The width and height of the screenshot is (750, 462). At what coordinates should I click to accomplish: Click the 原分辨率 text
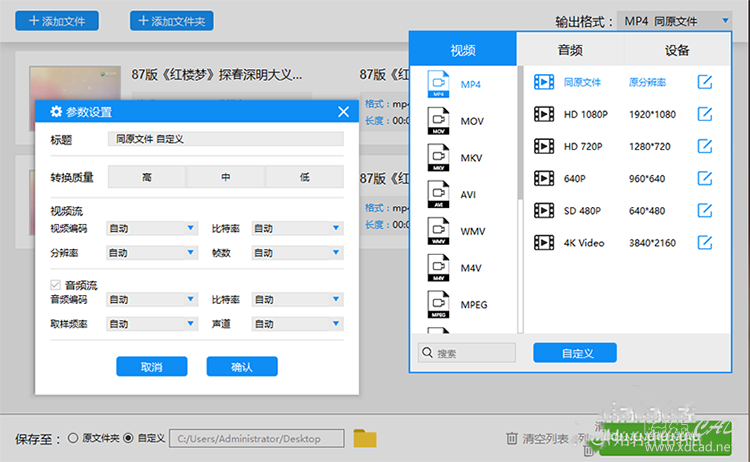tap(647, 82)
